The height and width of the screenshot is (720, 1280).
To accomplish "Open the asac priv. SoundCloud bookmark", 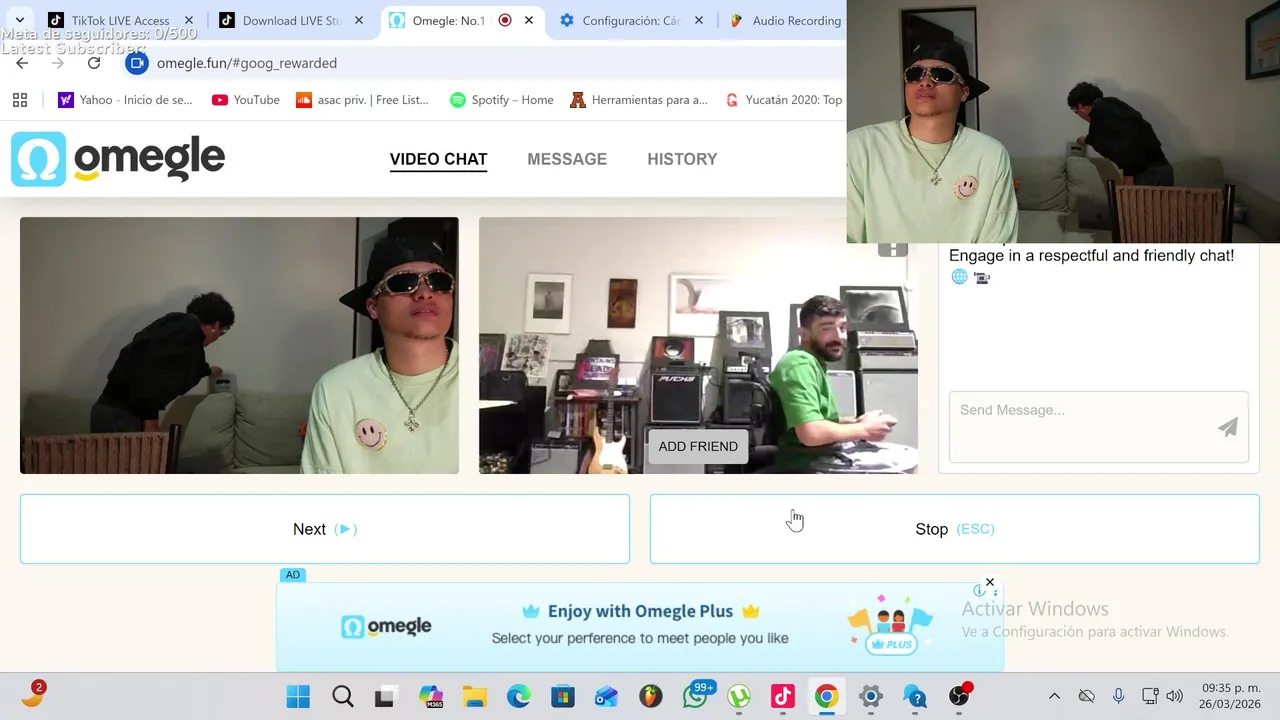I will 362,100.
